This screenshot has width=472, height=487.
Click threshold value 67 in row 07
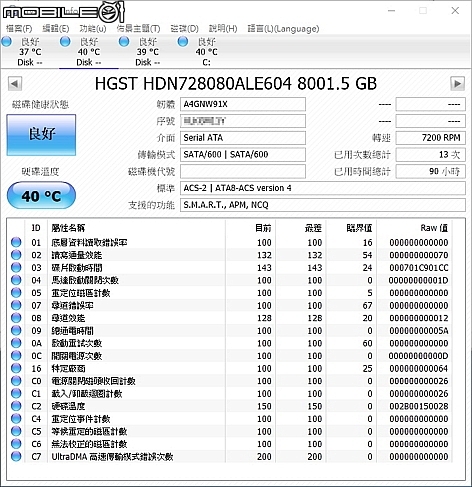367,306
